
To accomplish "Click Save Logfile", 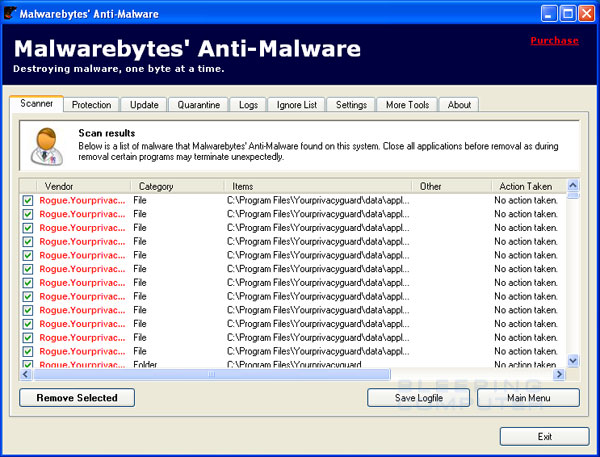I will click(419, 398).
